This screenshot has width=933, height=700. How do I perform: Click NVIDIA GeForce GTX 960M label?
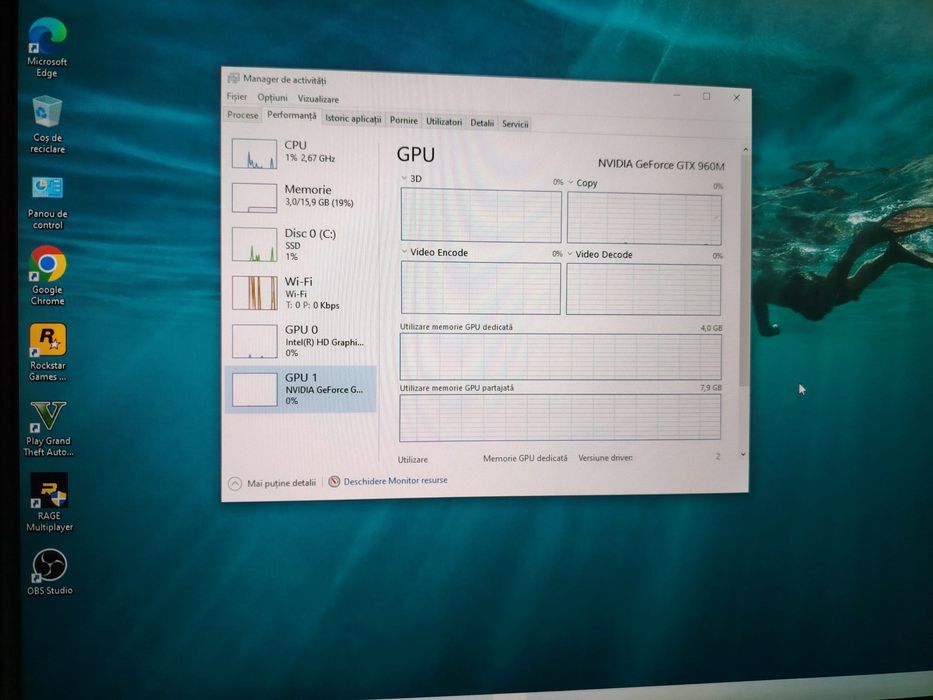661,165
